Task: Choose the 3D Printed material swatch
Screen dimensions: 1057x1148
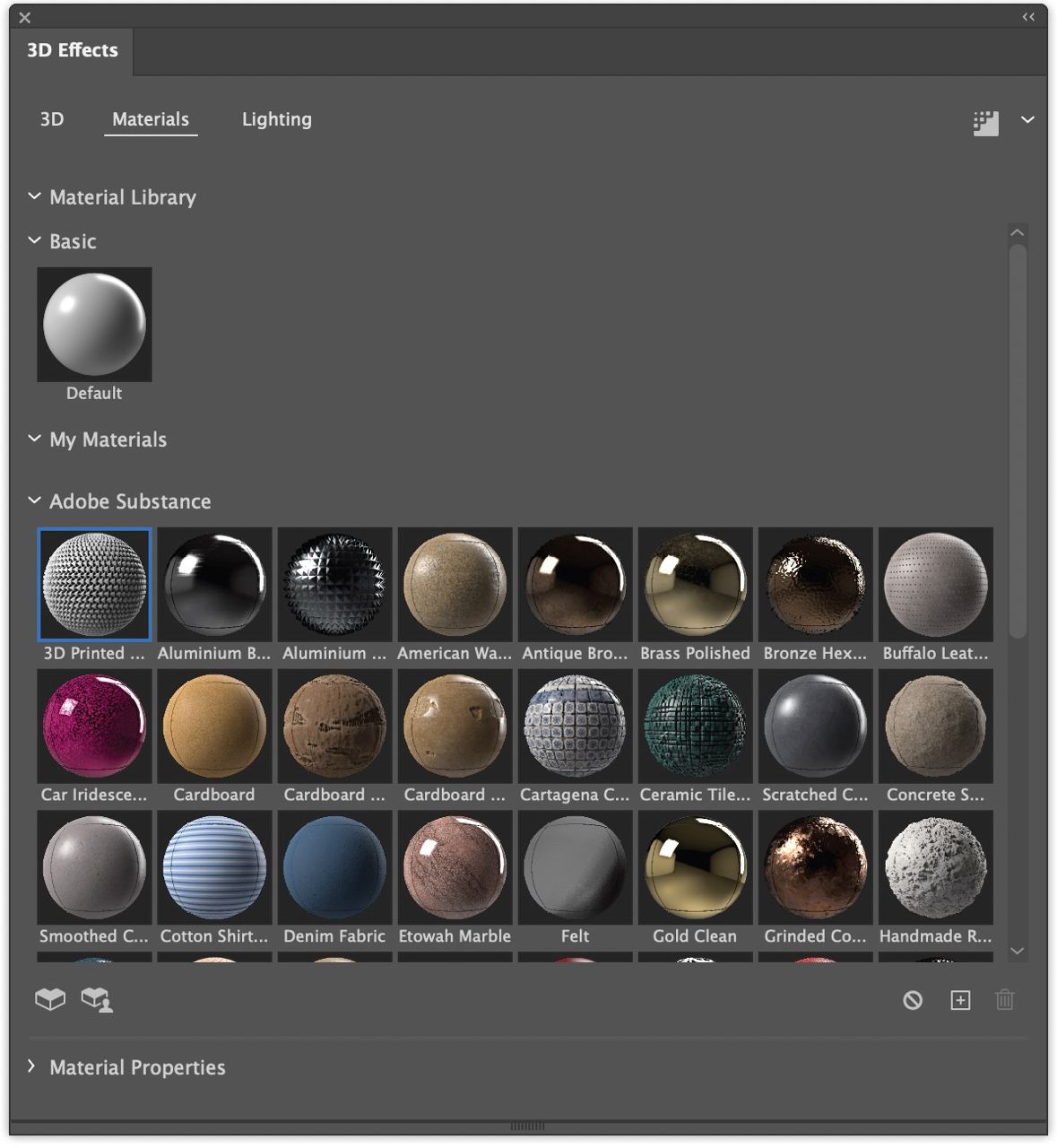Action: click(x=94, y=584)
